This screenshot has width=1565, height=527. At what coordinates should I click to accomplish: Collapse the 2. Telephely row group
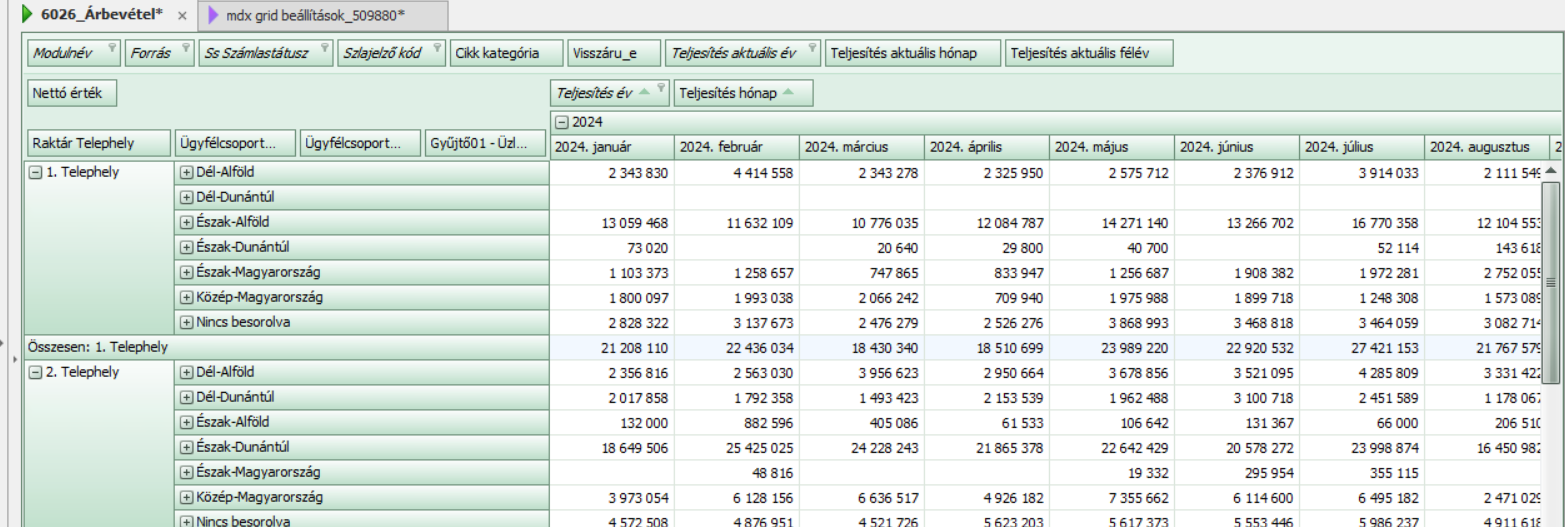[36, 372]
